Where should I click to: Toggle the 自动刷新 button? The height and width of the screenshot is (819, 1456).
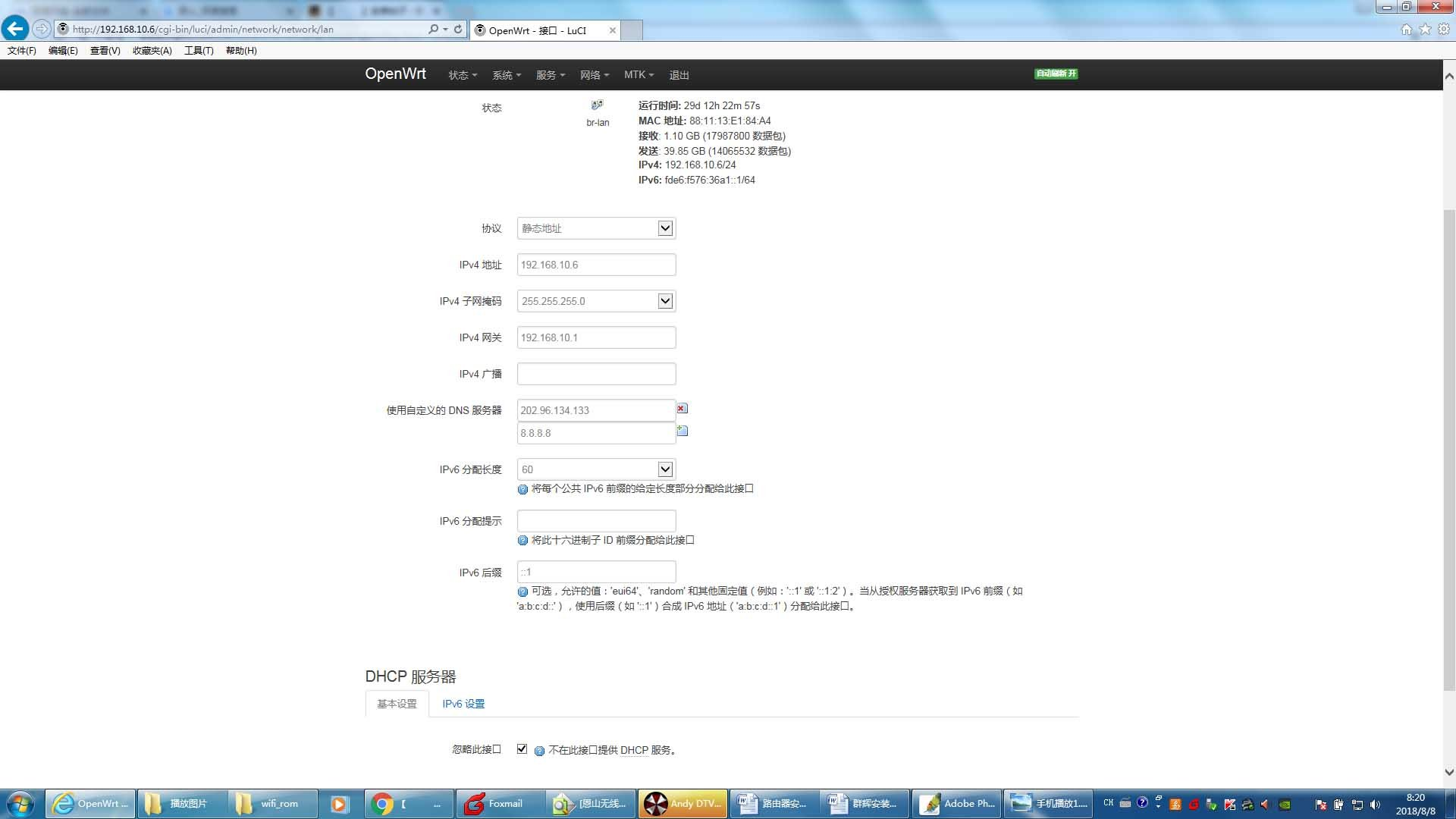[1055, 74]
